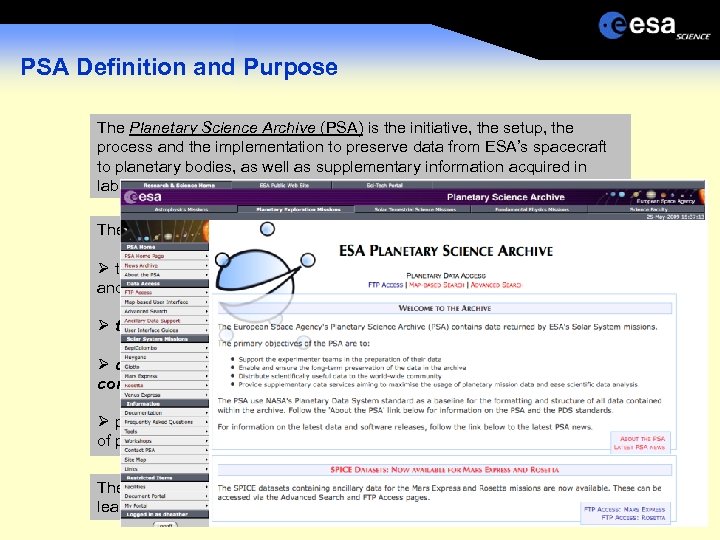Select the Fundamental Physics Missions tab
The width and height of the screenshot is (720, 540).
[532, 209]
